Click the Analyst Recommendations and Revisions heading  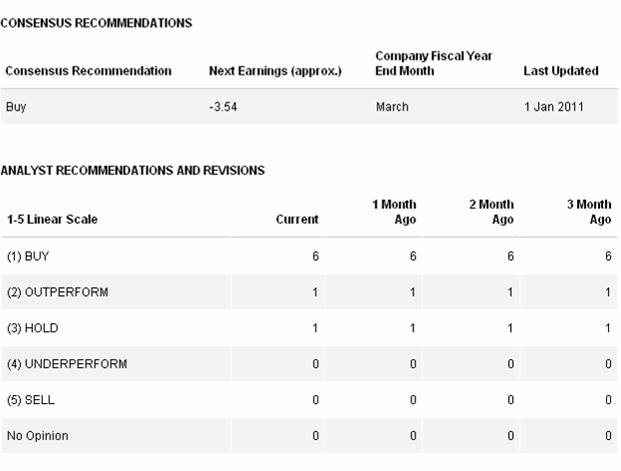(132, 171)
